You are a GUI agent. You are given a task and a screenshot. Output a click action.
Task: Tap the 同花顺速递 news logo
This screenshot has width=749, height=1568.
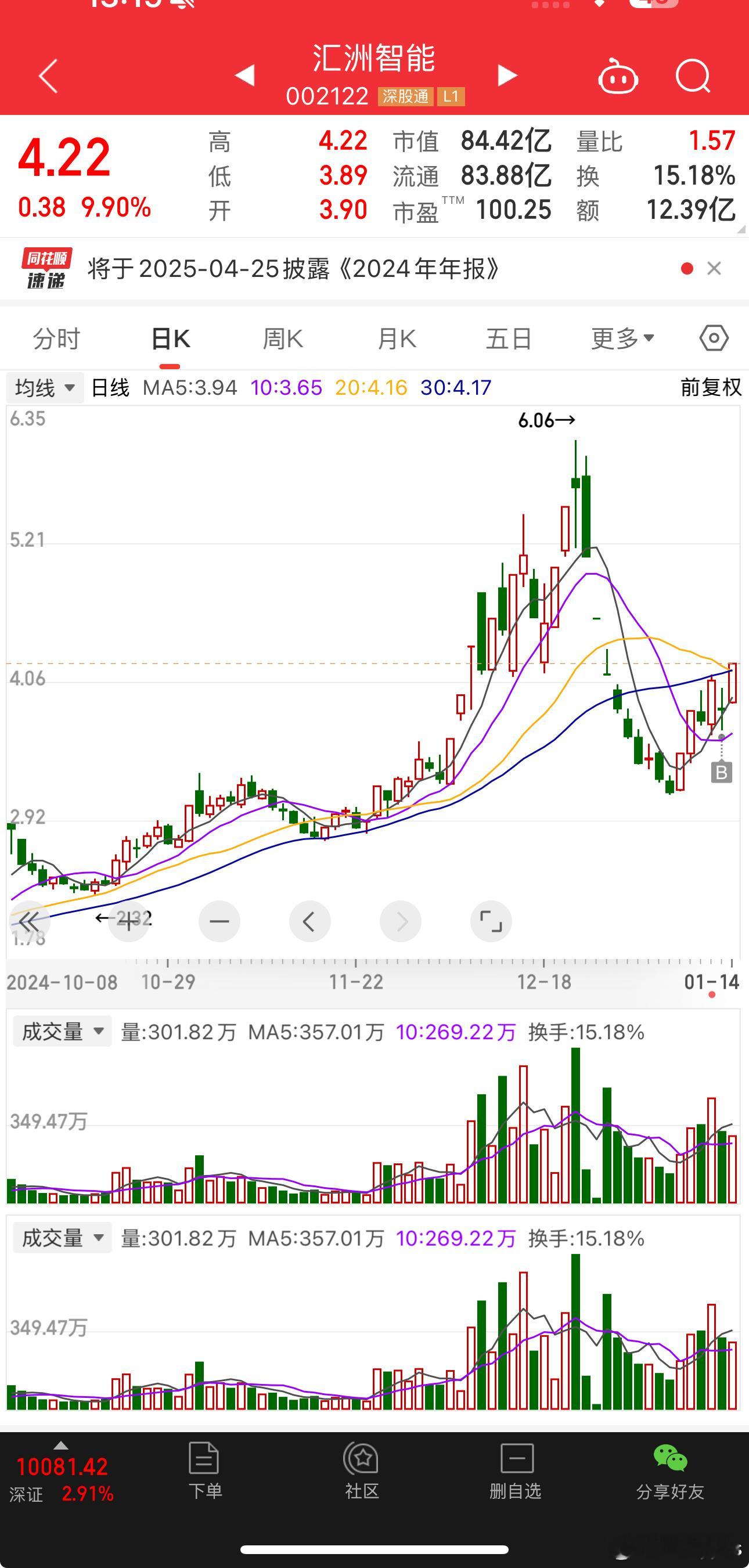46,268
